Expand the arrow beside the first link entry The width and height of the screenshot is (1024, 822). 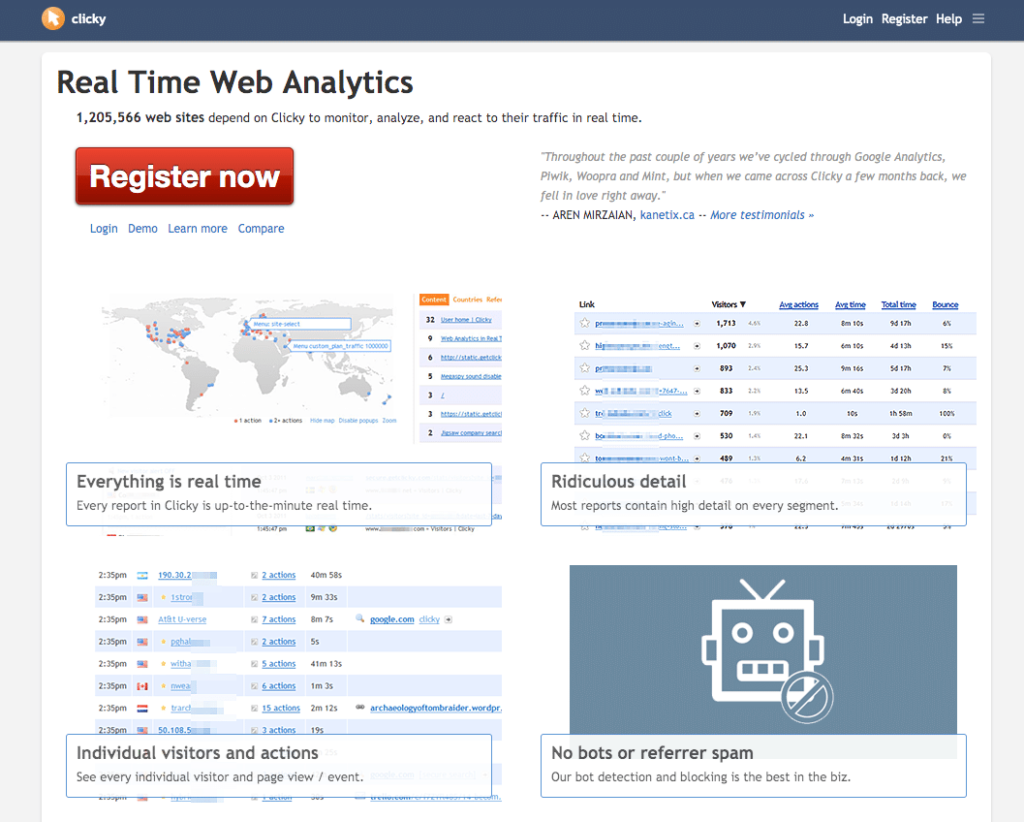coord(697,322)
